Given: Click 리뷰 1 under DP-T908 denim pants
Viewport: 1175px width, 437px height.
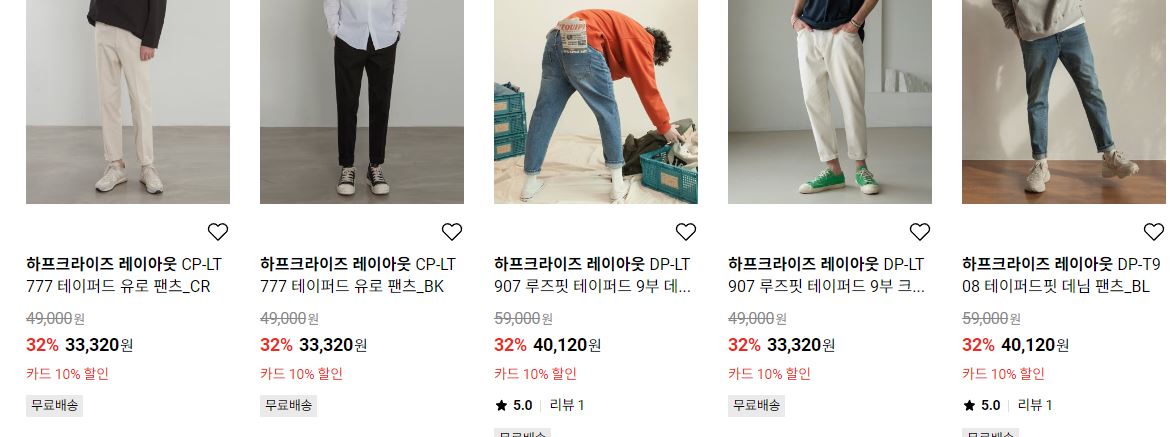Looking at the screenshot, I should 1034,406.
